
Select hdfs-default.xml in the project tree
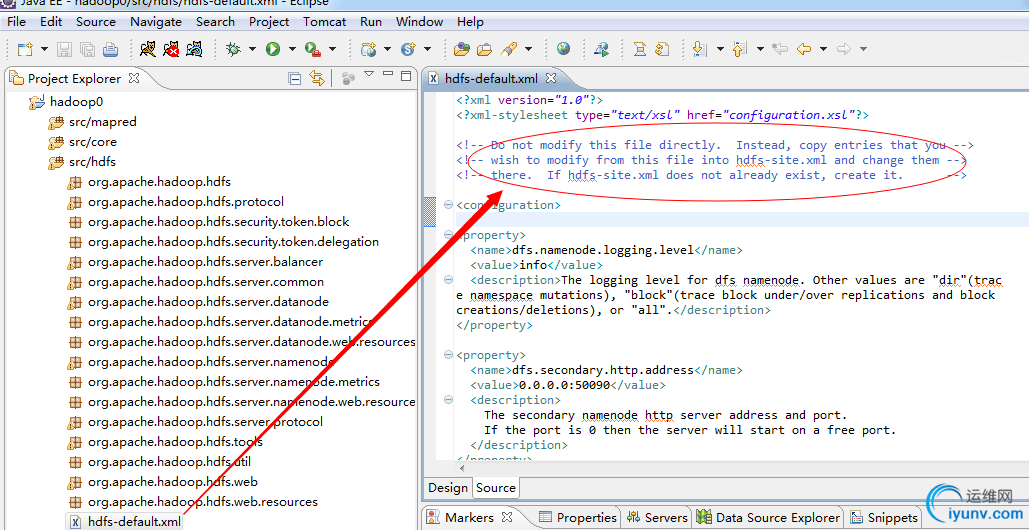click(134, 521)
